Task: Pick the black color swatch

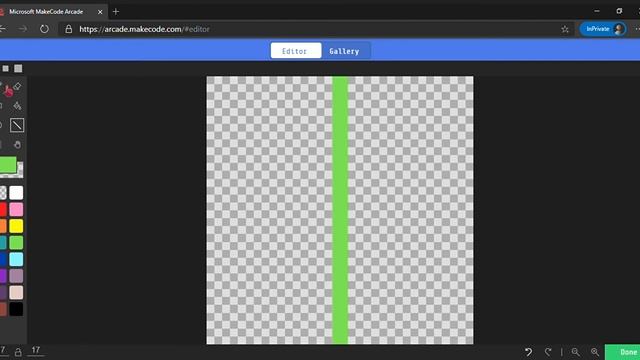Action: pyautogui.click(x=16, y=309)
